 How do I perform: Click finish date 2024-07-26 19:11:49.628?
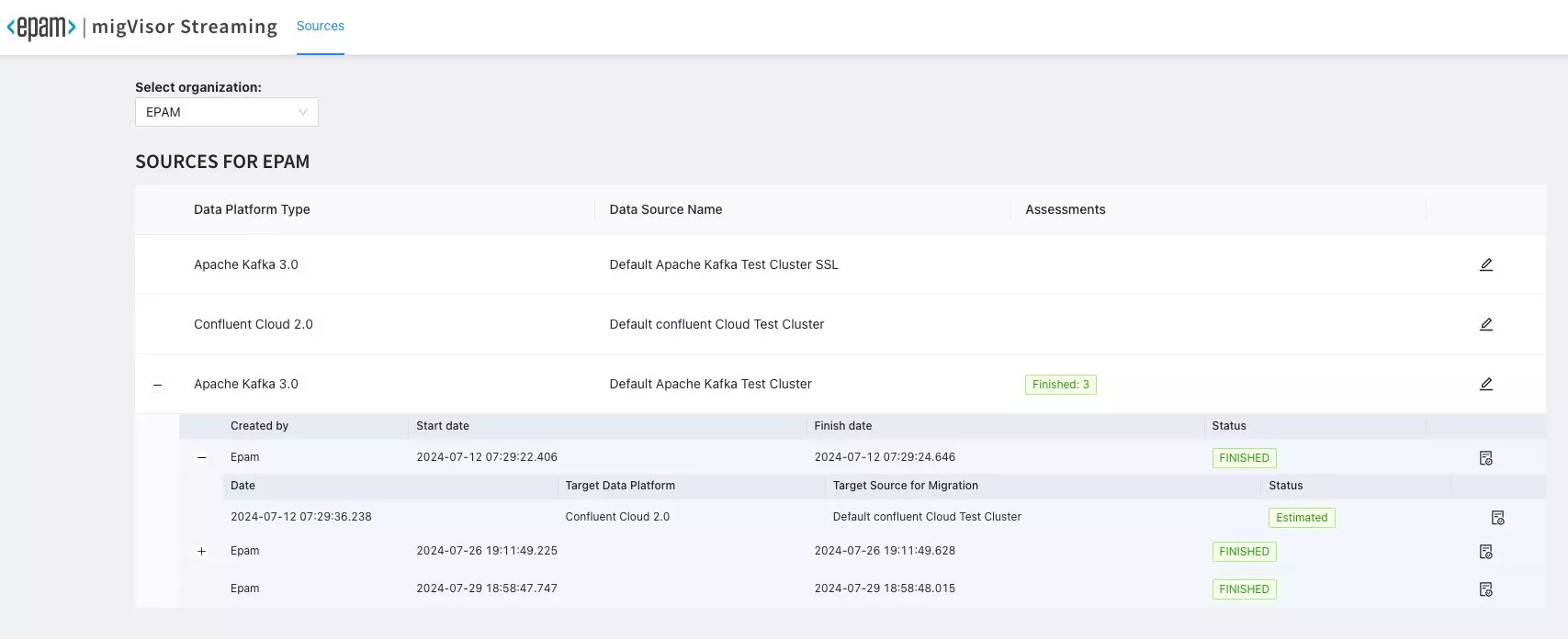point(885,551)
